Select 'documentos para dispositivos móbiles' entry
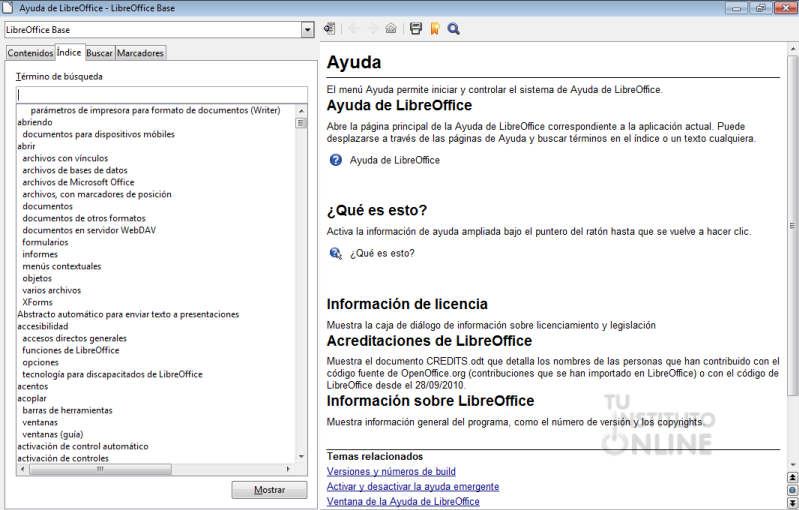The height and width of the screenshot is (510, 799). coord(98,135)
